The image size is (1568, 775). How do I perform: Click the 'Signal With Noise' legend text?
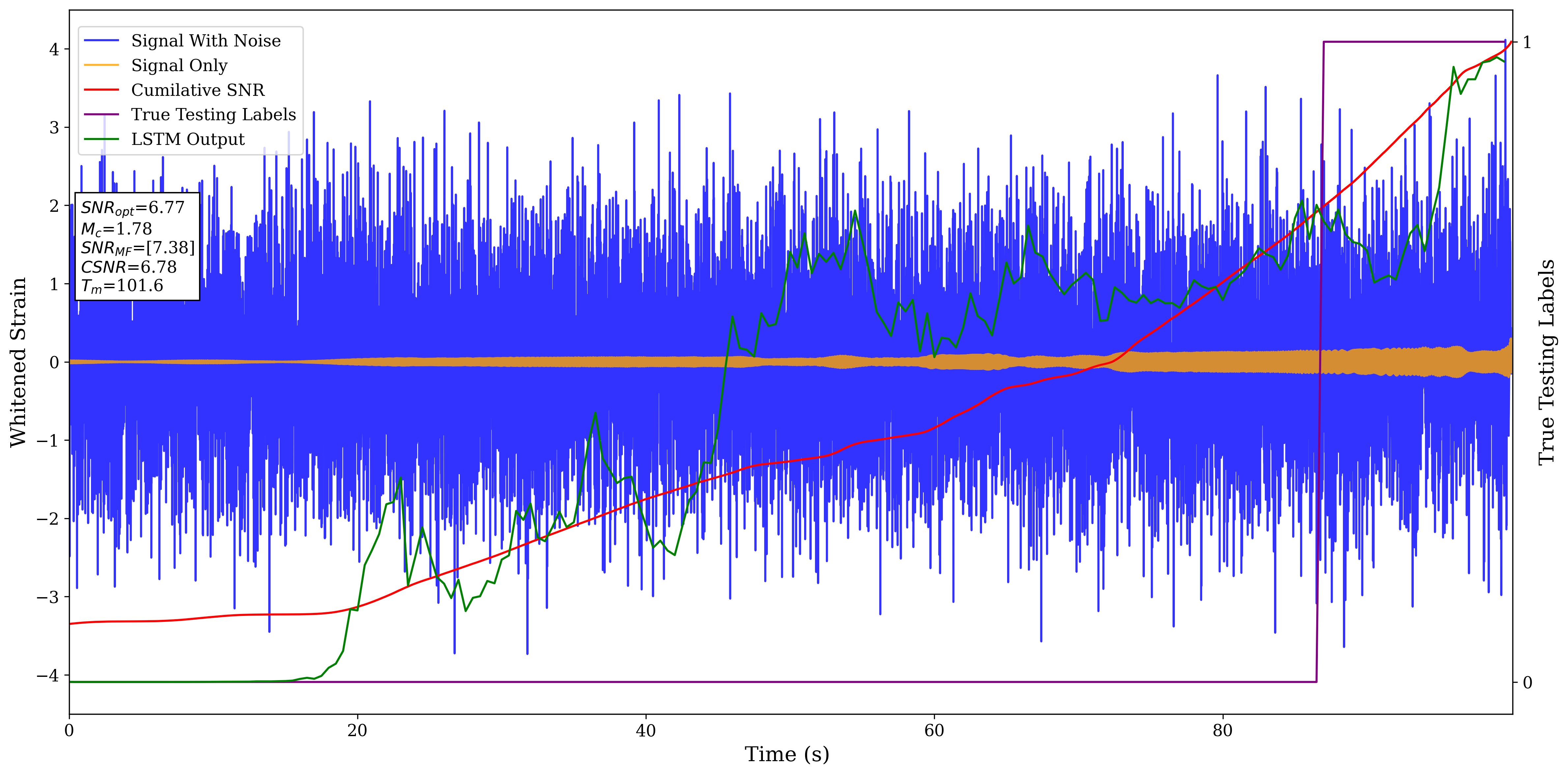coord(206,41)
